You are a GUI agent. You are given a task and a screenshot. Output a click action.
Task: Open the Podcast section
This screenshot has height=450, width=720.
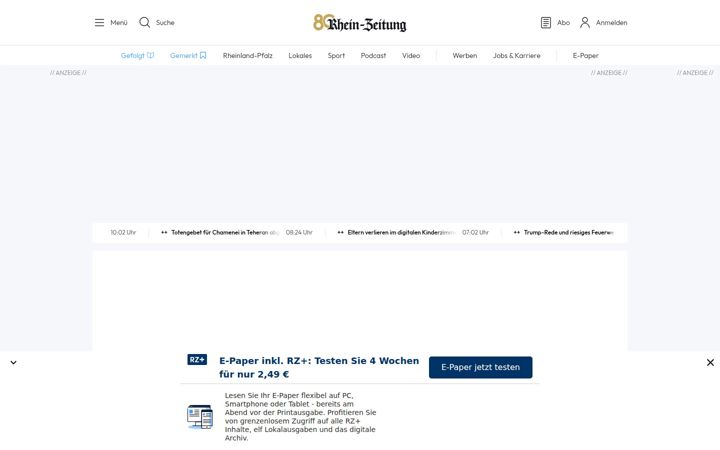coord(373,56)
